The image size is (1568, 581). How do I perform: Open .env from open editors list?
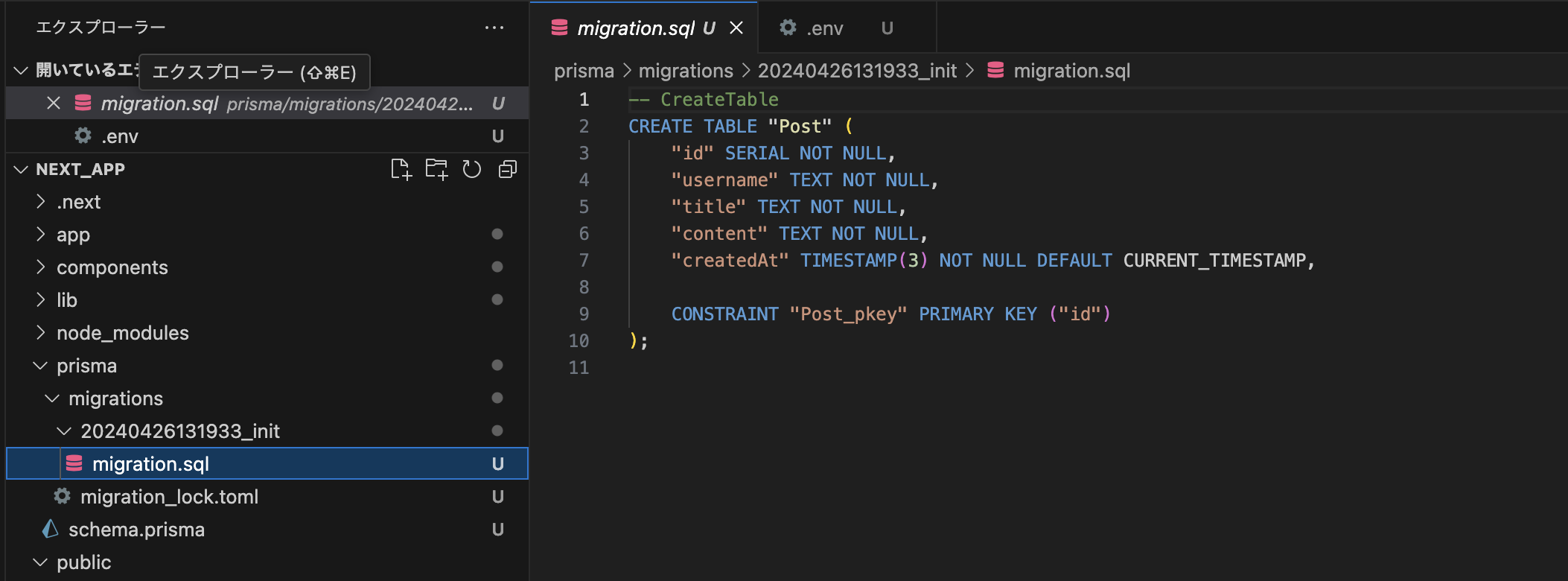[x=267, y=136]
